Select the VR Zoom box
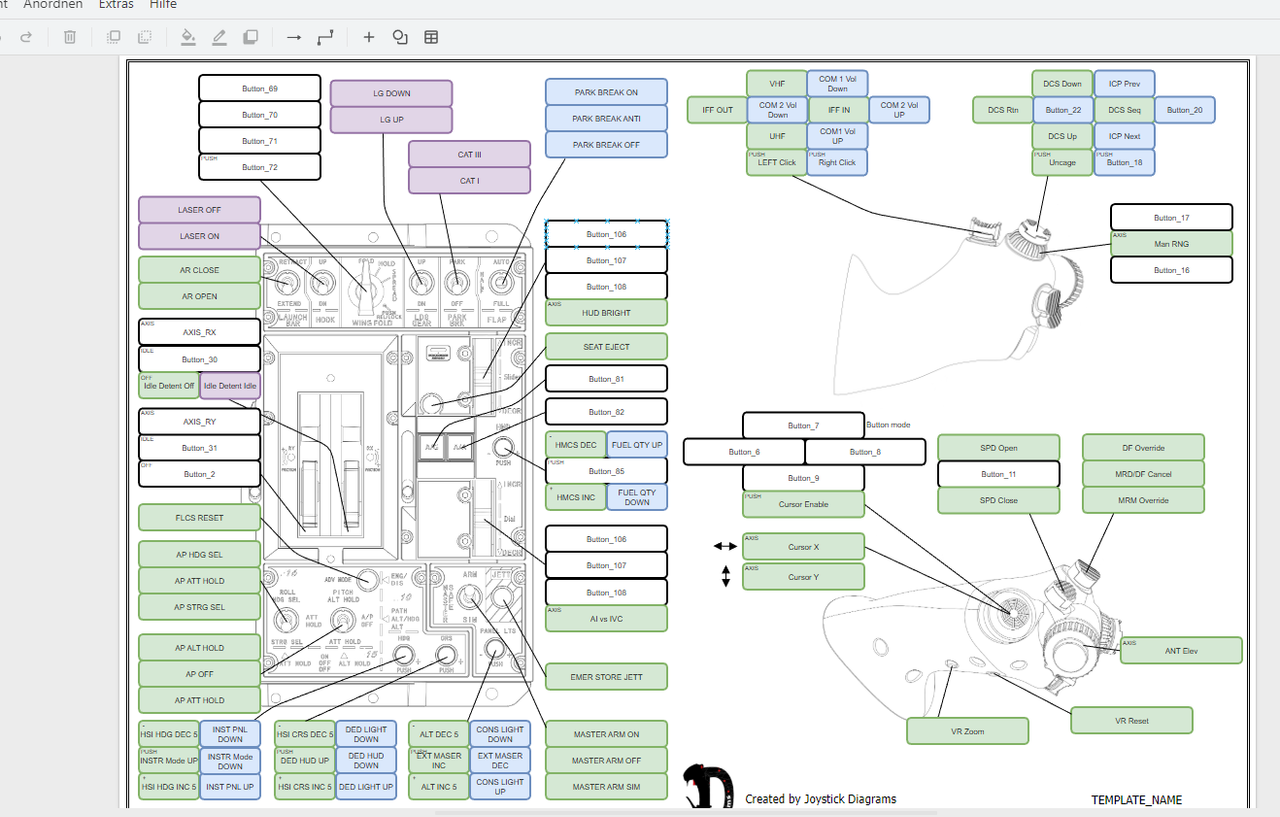This screenshot has height=817, width=1280. coord(967,731)
